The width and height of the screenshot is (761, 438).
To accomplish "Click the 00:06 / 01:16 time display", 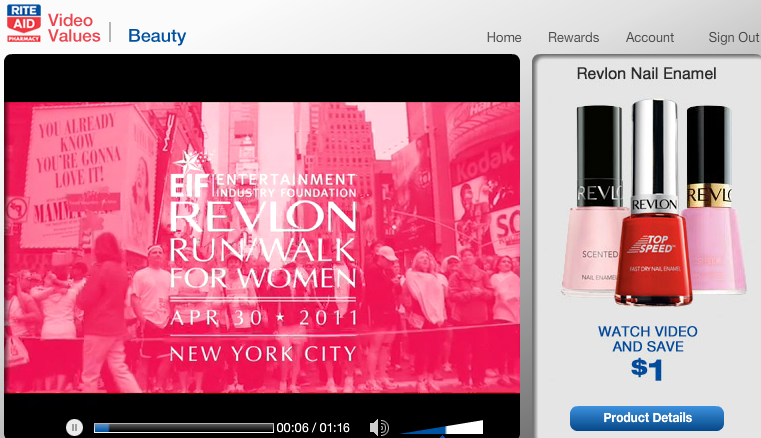I will [313, 428].
